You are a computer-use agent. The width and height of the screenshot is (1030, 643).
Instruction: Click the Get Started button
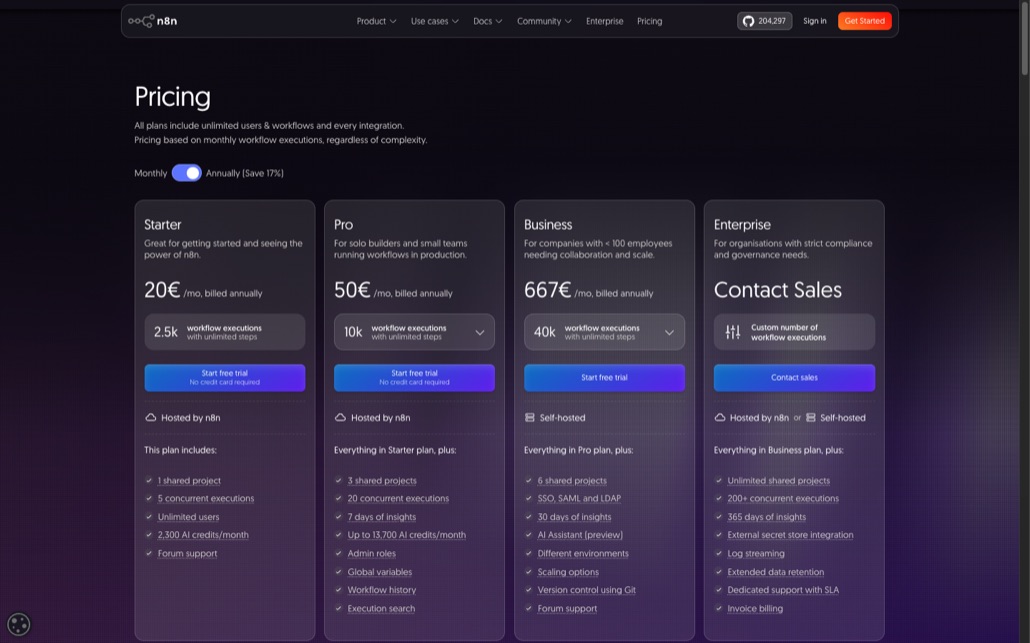864,21
